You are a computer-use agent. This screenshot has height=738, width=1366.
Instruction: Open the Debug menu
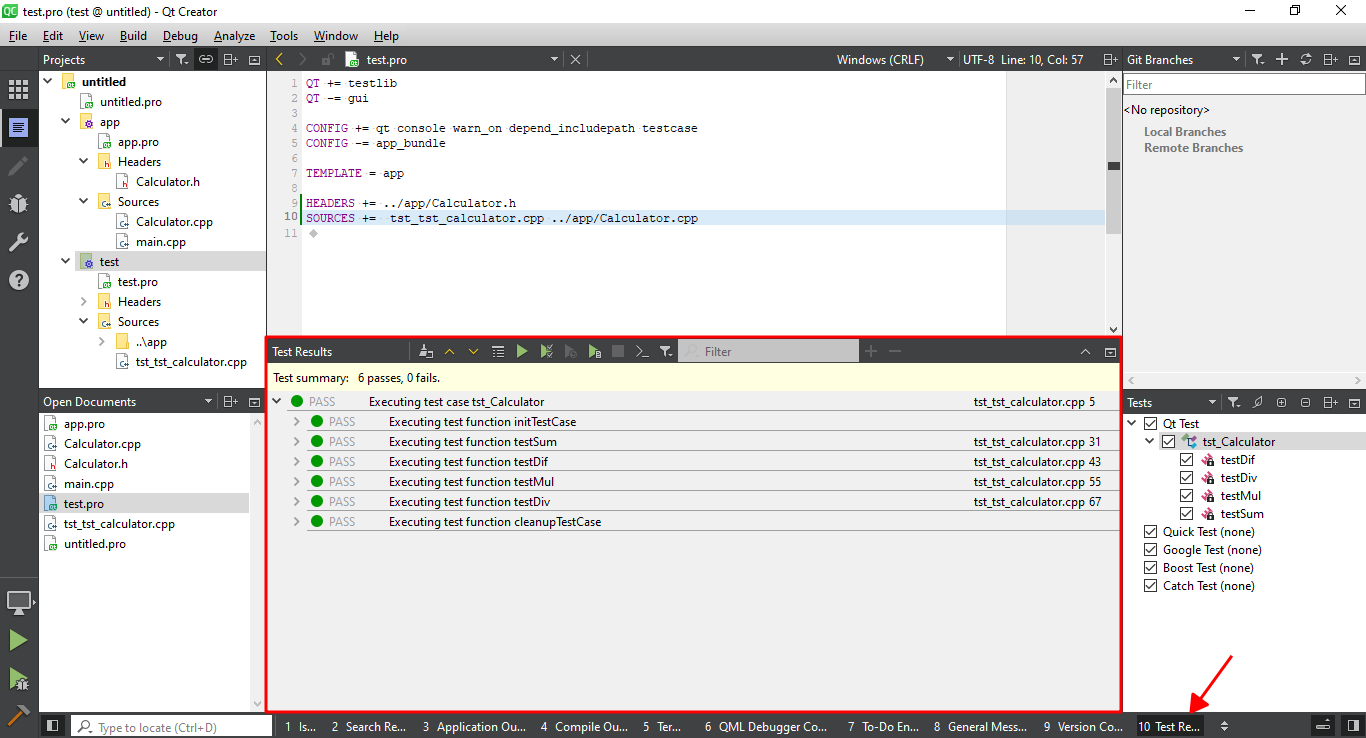pyautogui.click(x=181, y=35)
